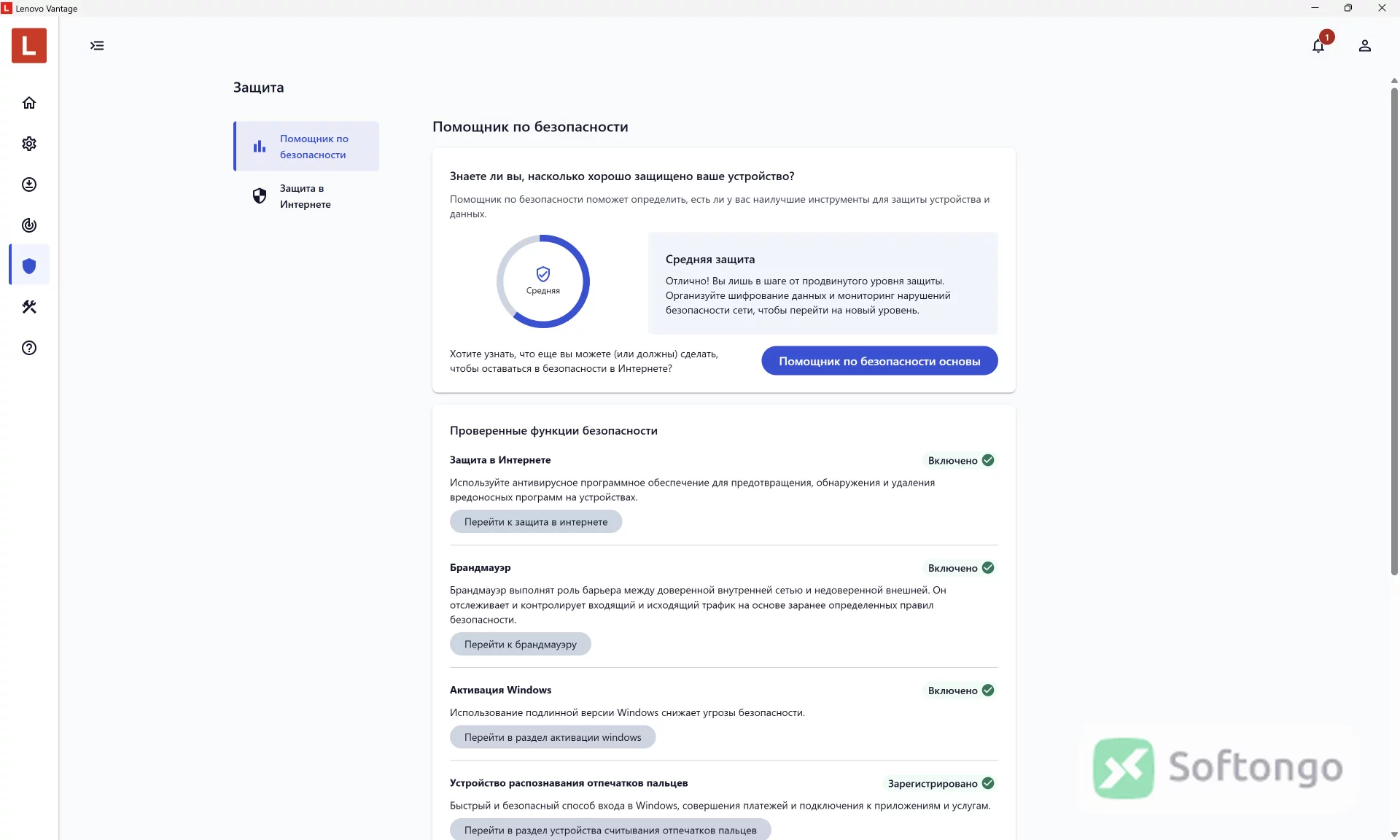This screenshot has width=1400, height=840.
Task: Open the user account profile icon
Action: click(x=1365, y=46)
